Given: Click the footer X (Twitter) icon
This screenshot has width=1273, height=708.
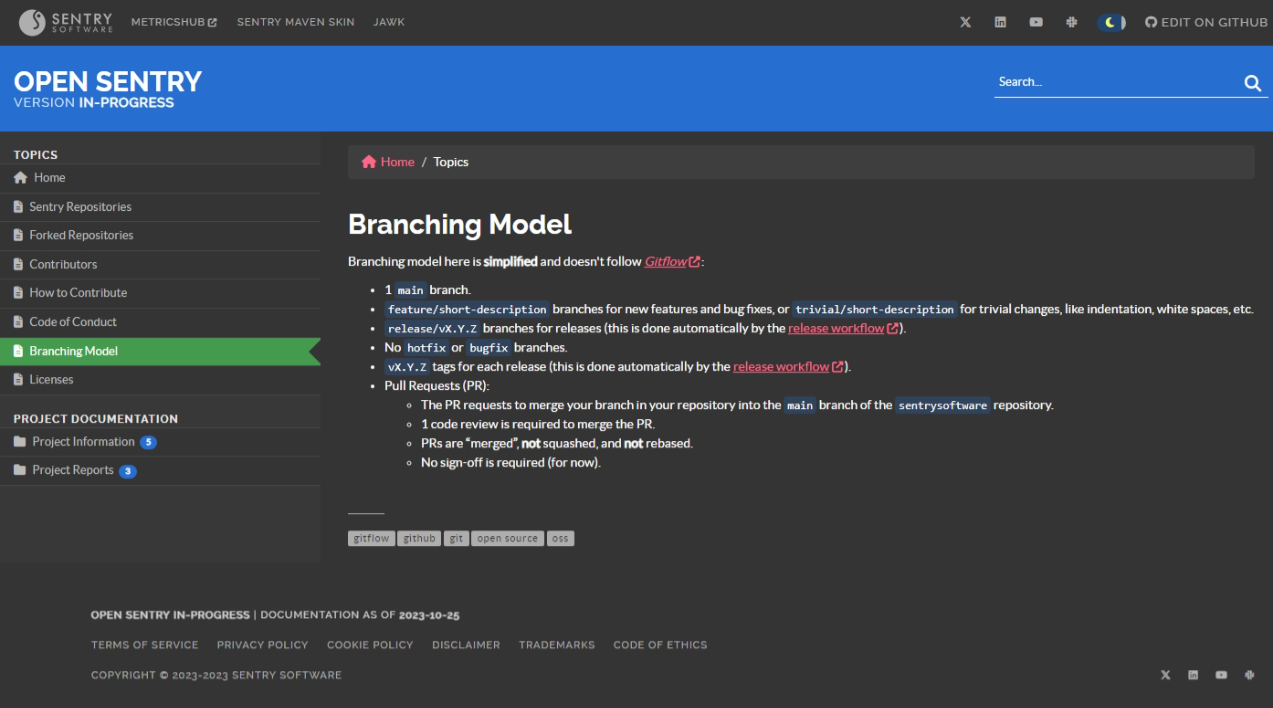Looking at the screenshot, I should pos(1165,675).
